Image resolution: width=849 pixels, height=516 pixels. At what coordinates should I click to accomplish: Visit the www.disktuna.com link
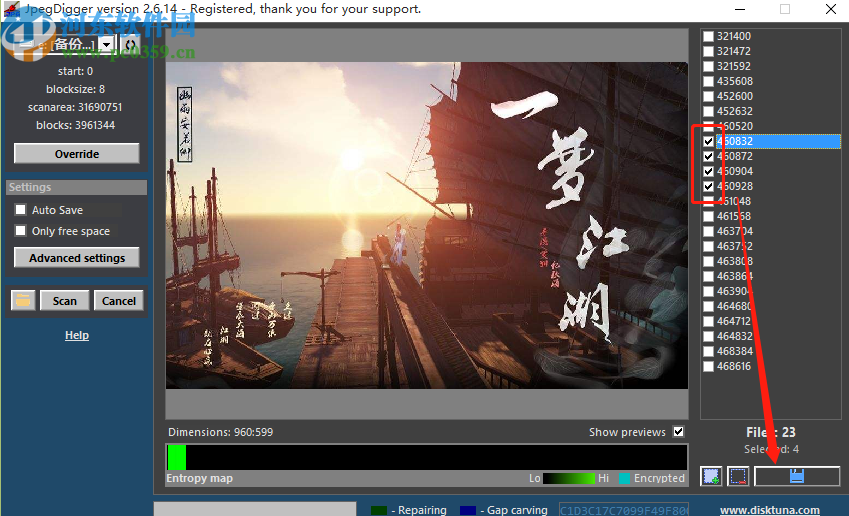click(769, 510)
